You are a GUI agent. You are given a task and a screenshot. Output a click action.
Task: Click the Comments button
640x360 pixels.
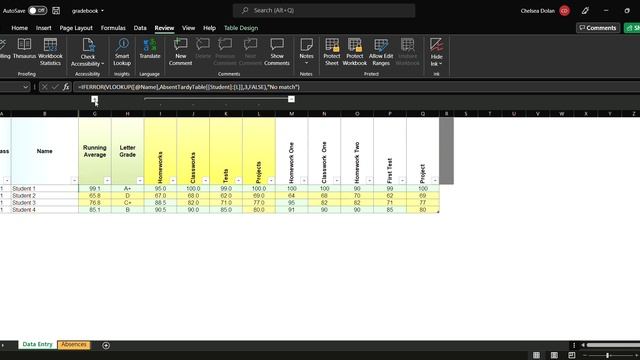pos(598,28)
